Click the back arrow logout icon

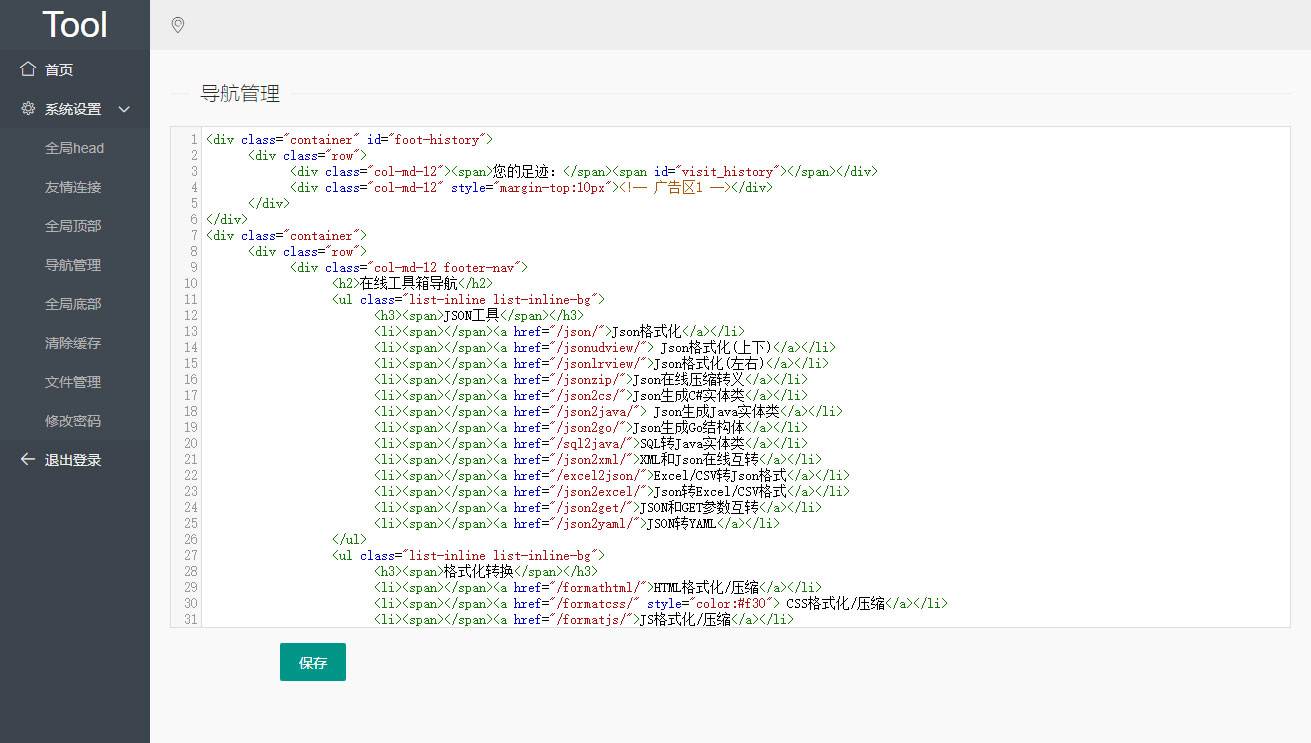click(28, 460)
